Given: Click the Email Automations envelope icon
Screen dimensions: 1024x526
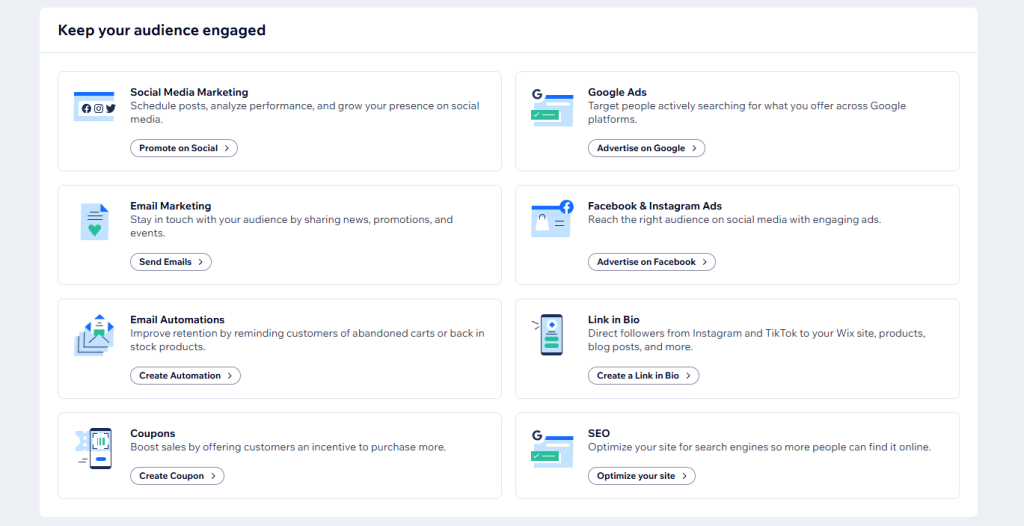Looking at the screenshot, I should (x=94, y=335).
